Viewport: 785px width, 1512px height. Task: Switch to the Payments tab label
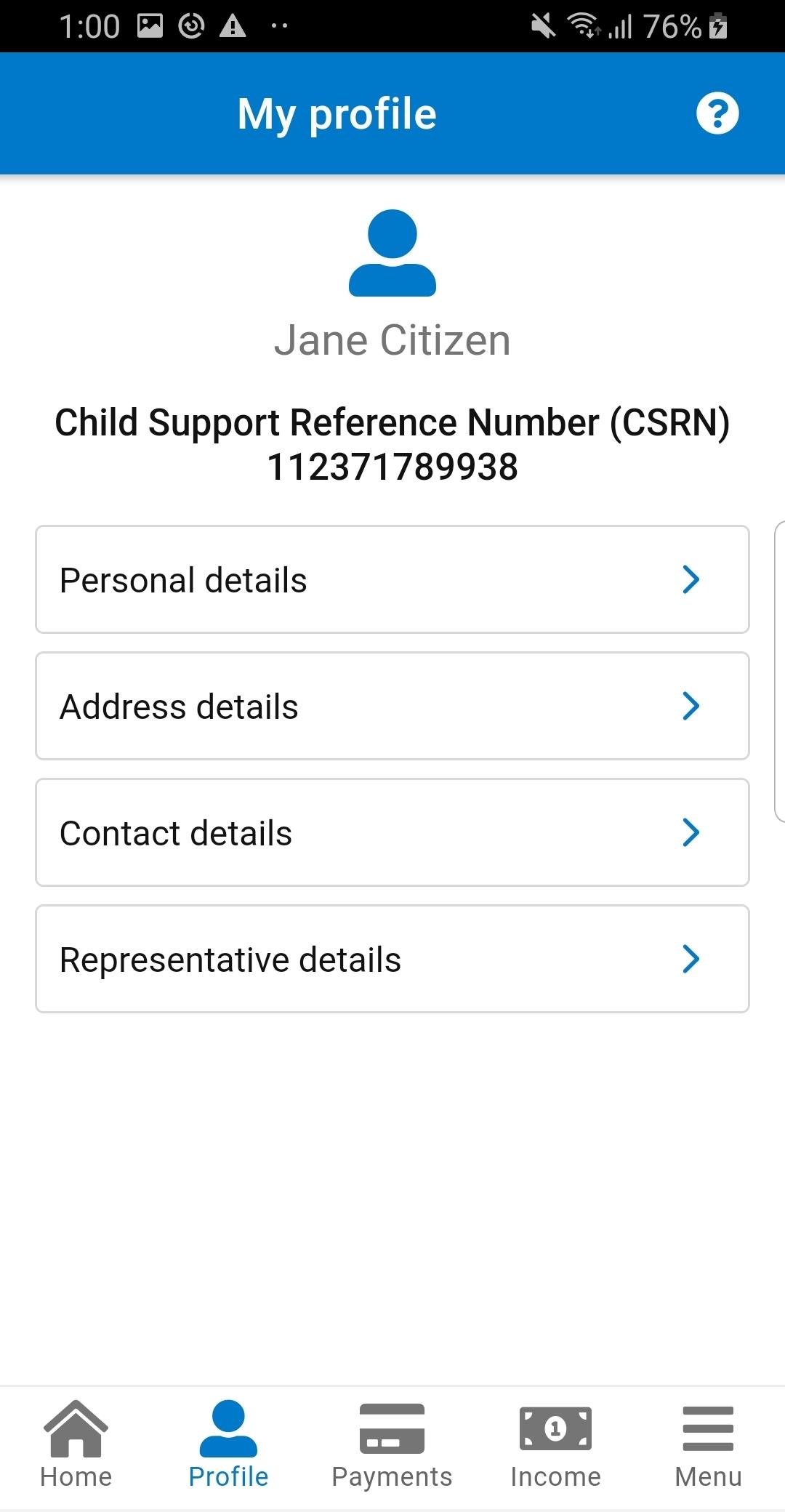point(392,1477)
